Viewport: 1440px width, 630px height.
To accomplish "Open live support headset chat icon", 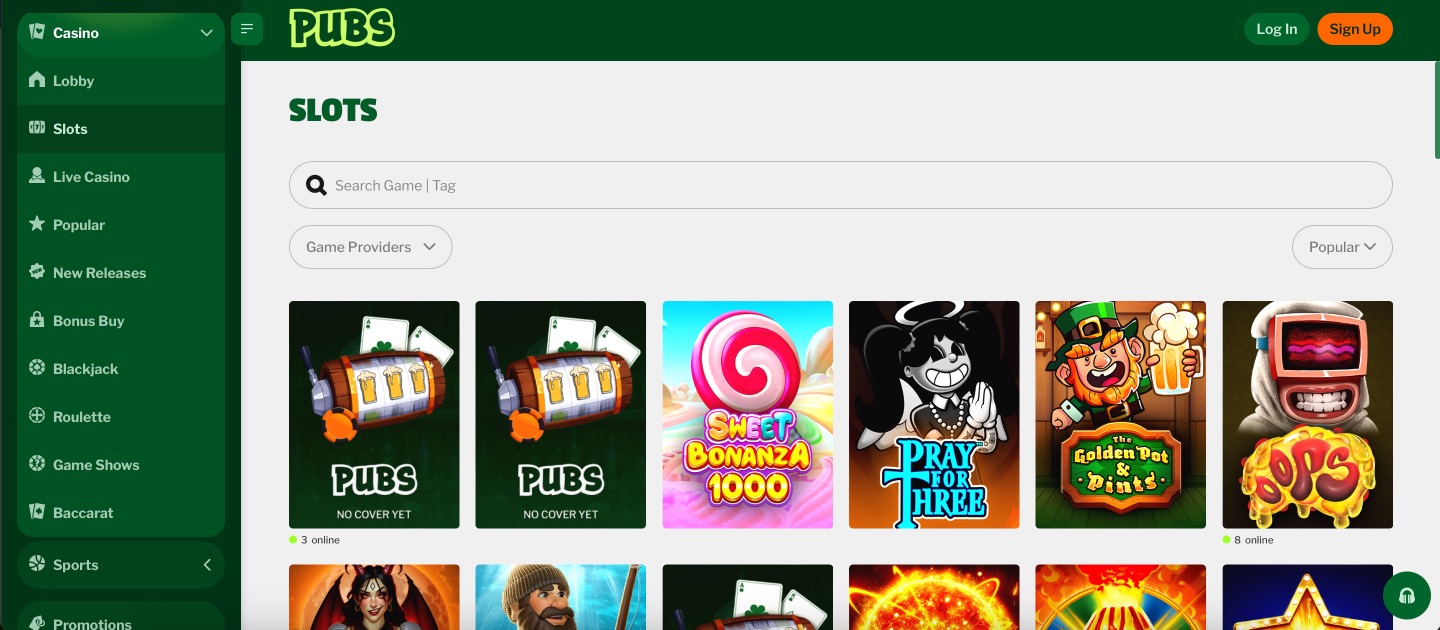I will point(1406,596).
